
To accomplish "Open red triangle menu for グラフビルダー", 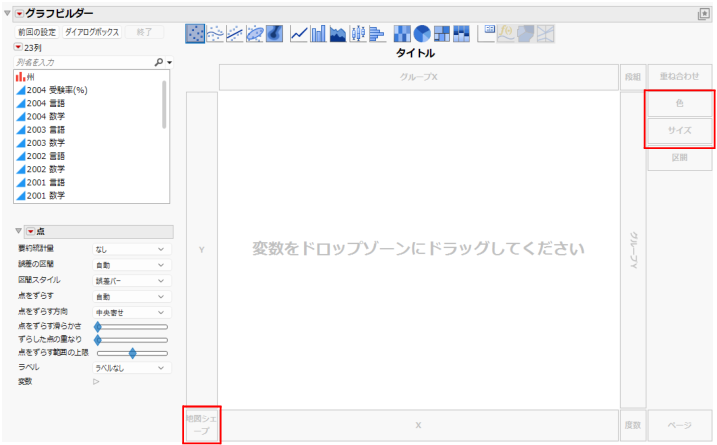I will pyautogui.click(x=19, y=14).
